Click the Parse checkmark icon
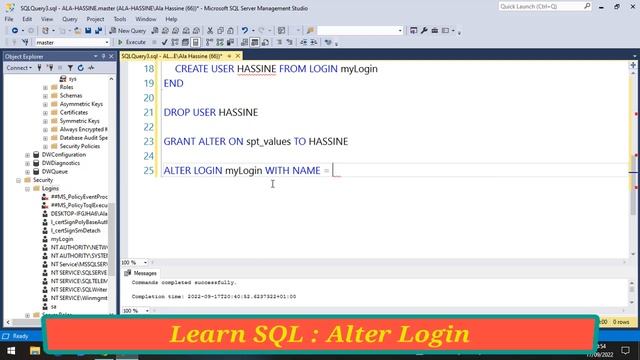The width and height of the screenshot is (640, 360). [x=164, y=42]
